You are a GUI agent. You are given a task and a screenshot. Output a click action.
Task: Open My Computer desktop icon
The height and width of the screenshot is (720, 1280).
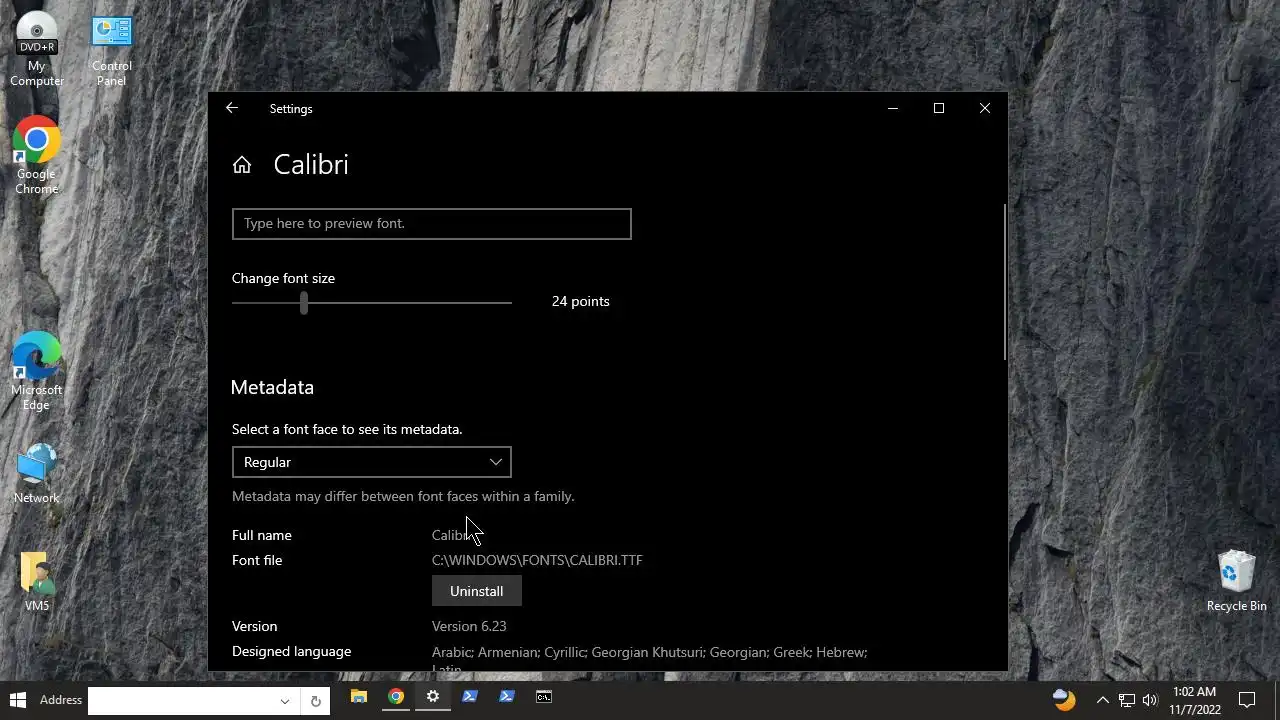click(x=37, y=49)
